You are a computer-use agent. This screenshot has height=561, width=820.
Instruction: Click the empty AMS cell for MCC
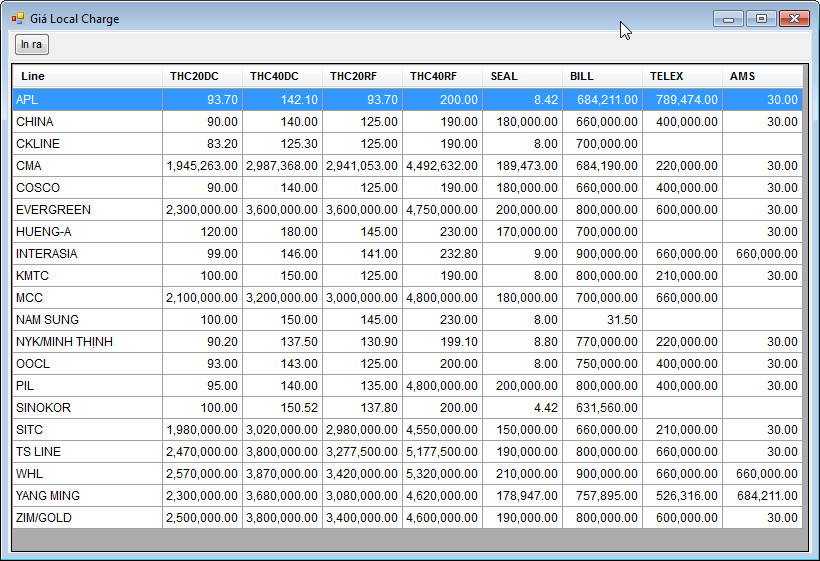pyautogui.click(x=762, y=297)
